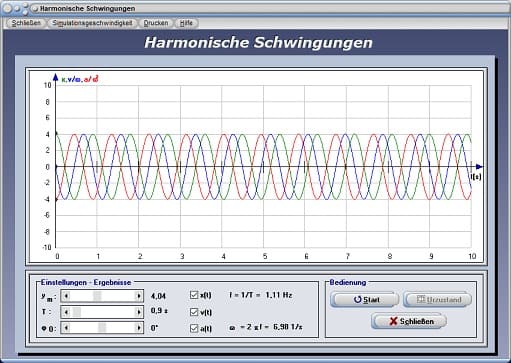Toggle the v(t) curve checkbox

click(194, 312)
